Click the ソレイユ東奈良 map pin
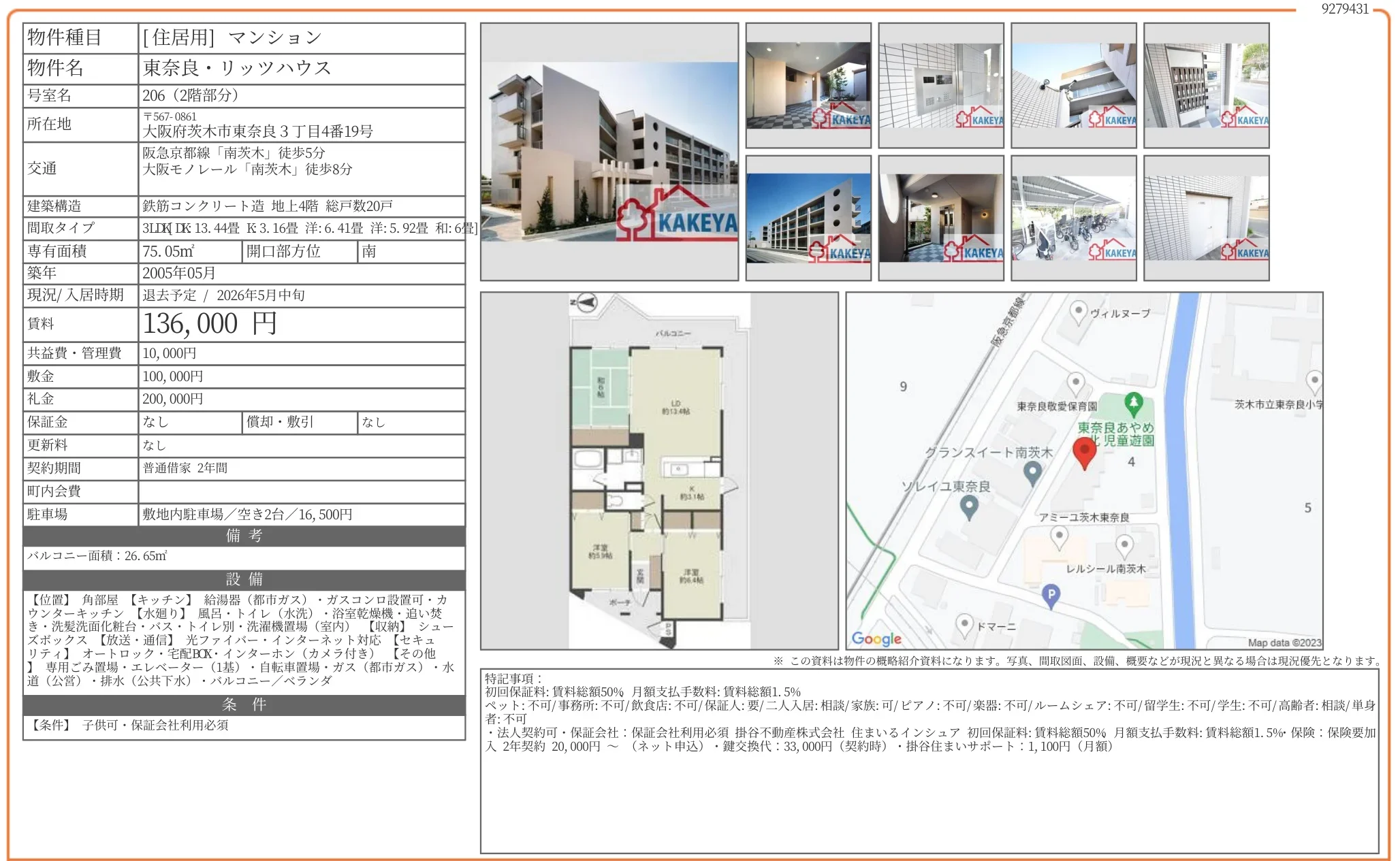This screenshot has width=1400, height=861. [x=969, y=506]
